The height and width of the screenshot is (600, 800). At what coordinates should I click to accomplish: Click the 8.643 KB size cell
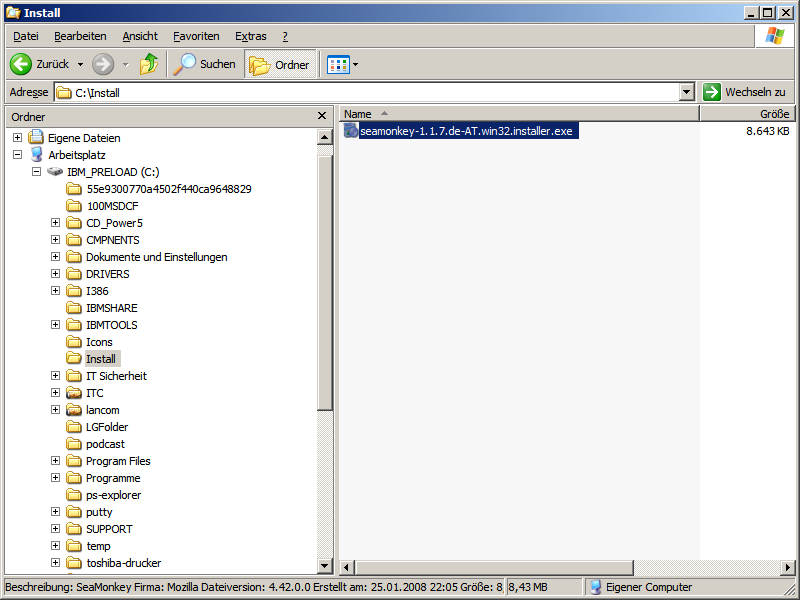767,131
